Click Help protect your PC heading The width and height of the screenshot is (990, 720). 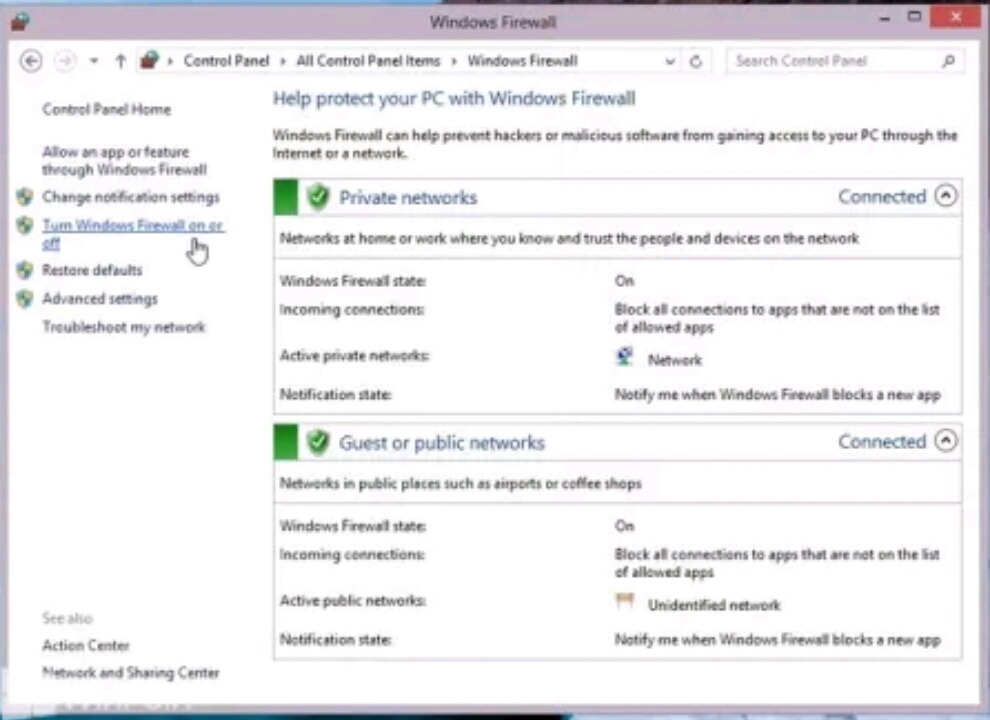(x=454, y=99)
